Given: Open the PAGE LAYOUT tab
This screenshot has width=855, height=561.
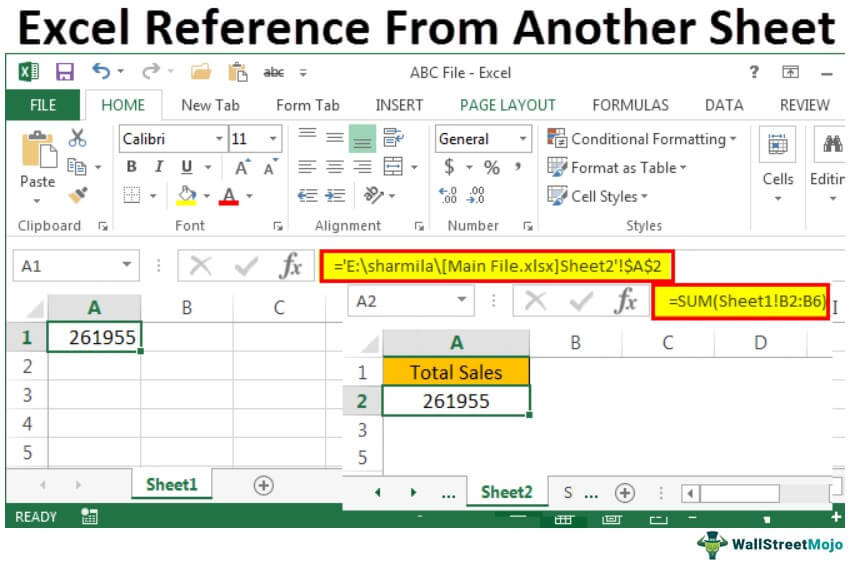Looking at the screenshot, I should [507, 105].
